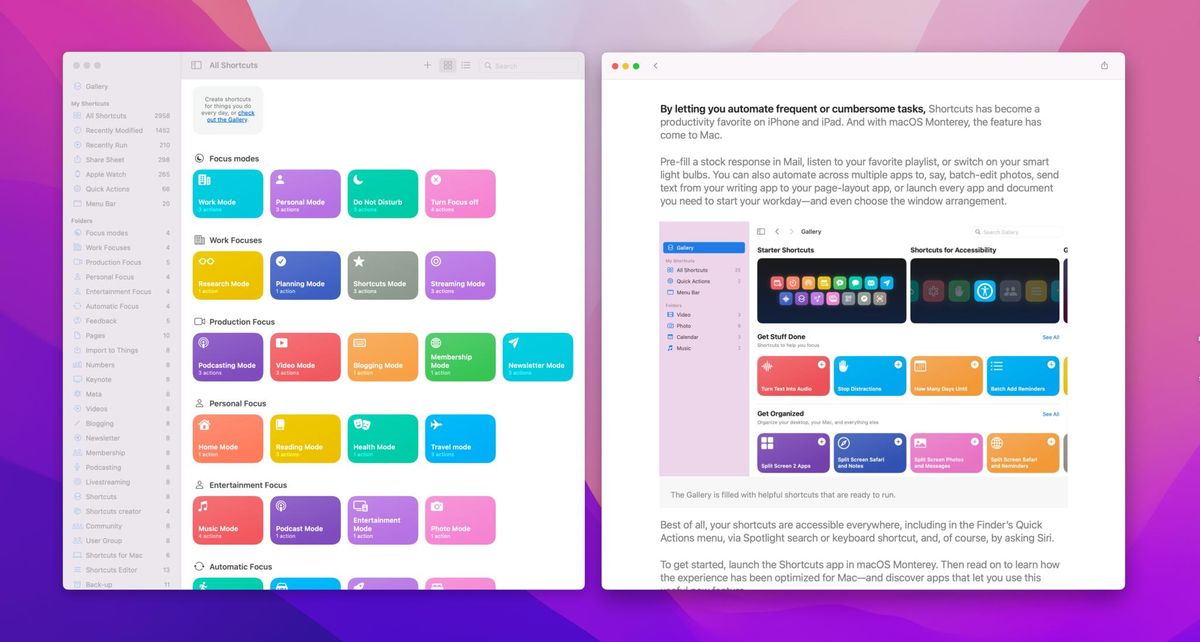Run the Do Not Disturb shortcut

pos(382,192)
